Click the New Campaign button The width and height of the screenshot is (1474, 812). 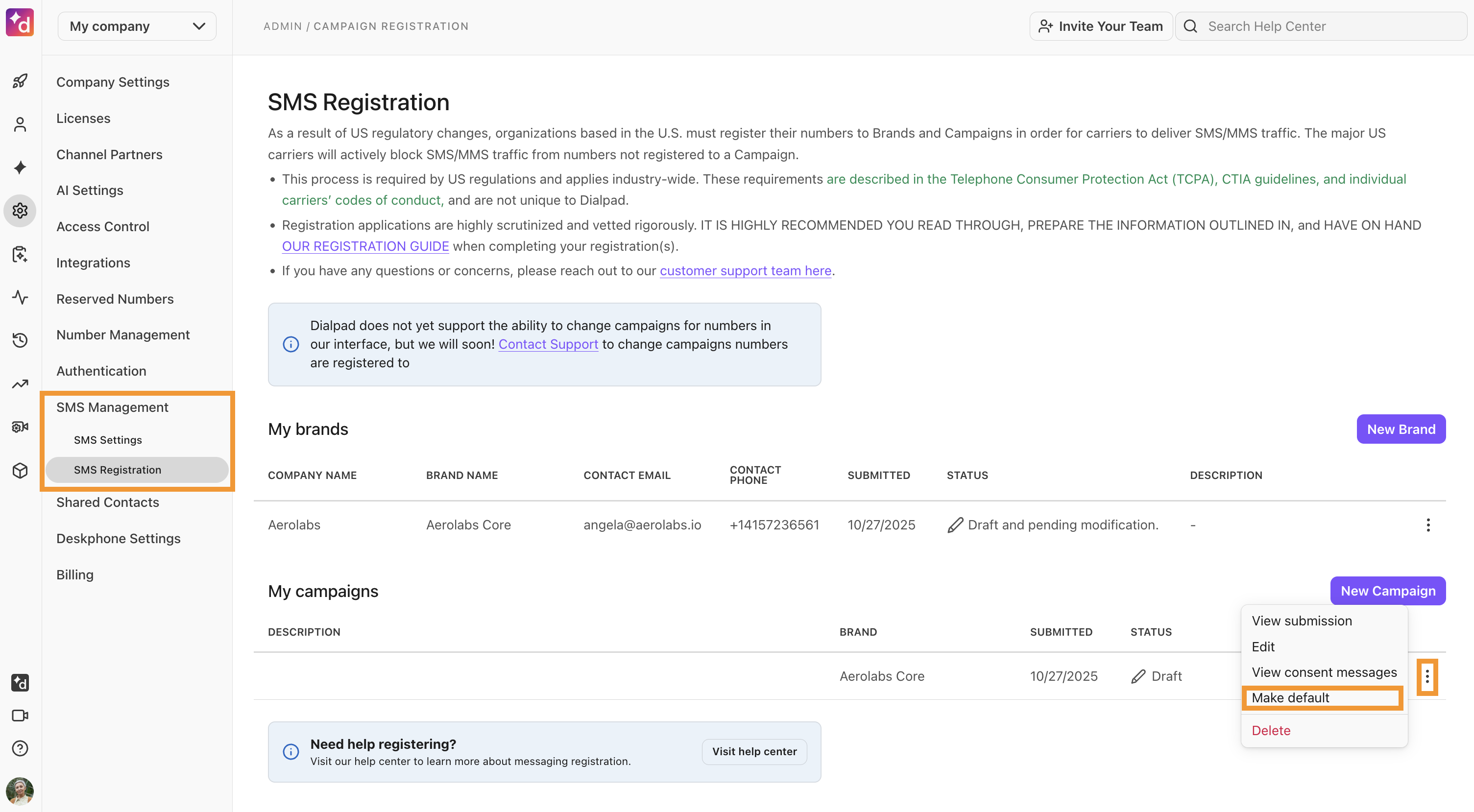tap(1388, 591)
